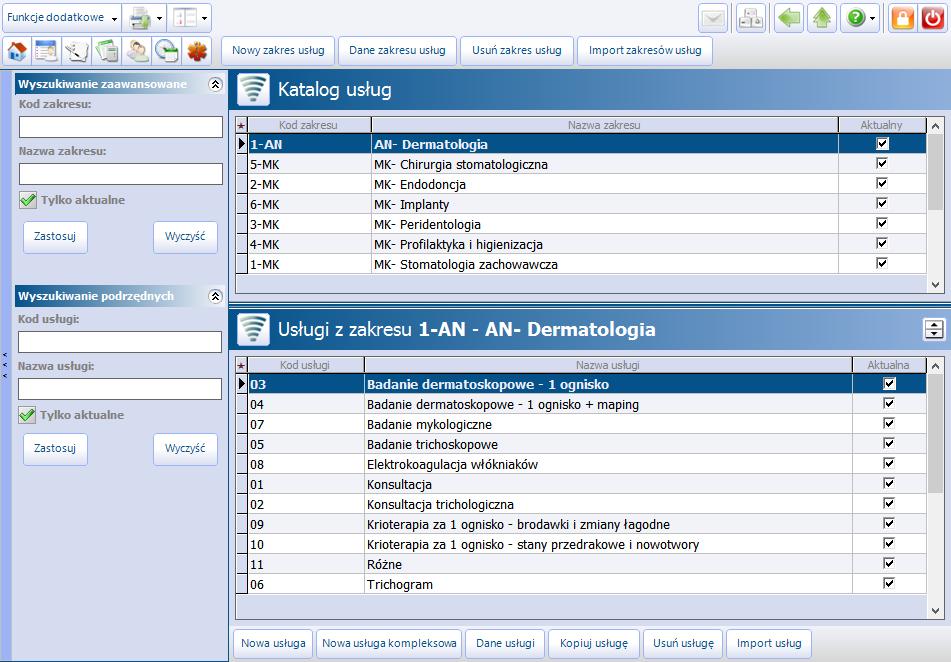
Task: Click the star column header in services grid
Action: (x=241, y=365)
